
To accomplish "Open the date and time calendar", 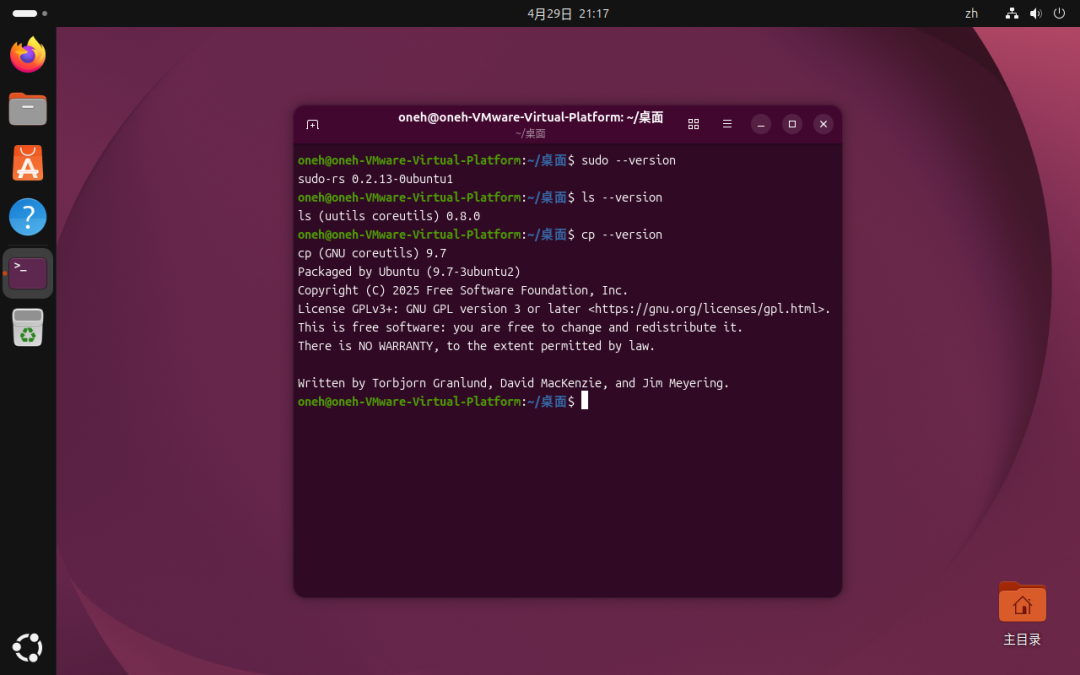I will 568,14.
